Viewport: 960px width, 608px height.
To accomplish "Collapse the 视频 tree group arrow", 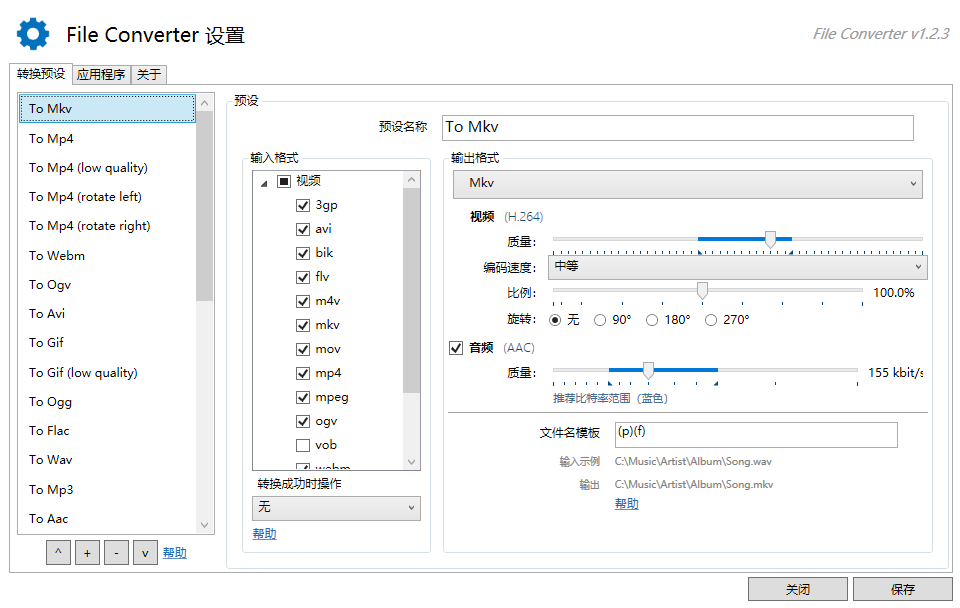I will (264, 182).
